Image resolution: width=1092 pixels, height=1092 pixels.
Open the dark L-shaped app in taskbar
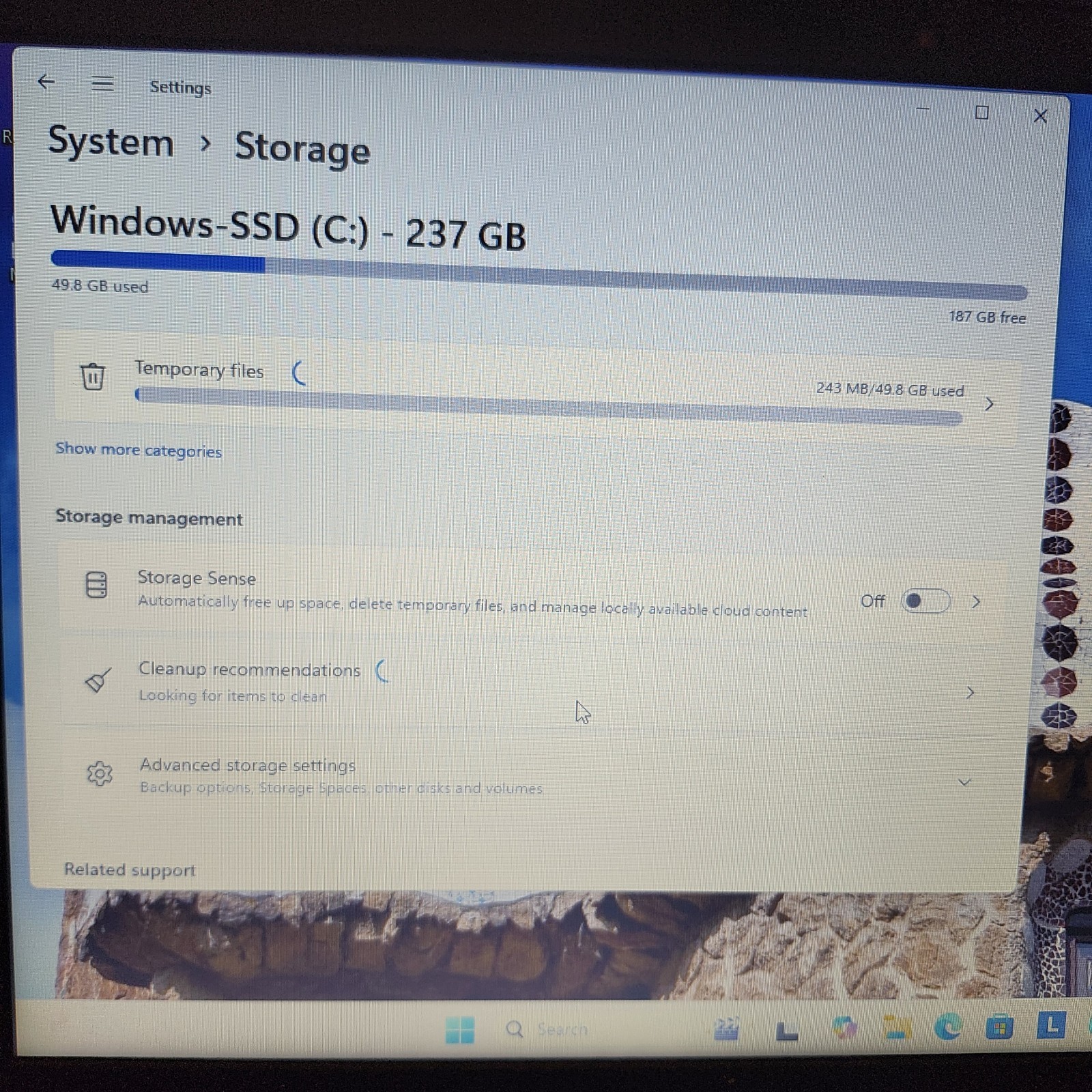(786, 1031)
